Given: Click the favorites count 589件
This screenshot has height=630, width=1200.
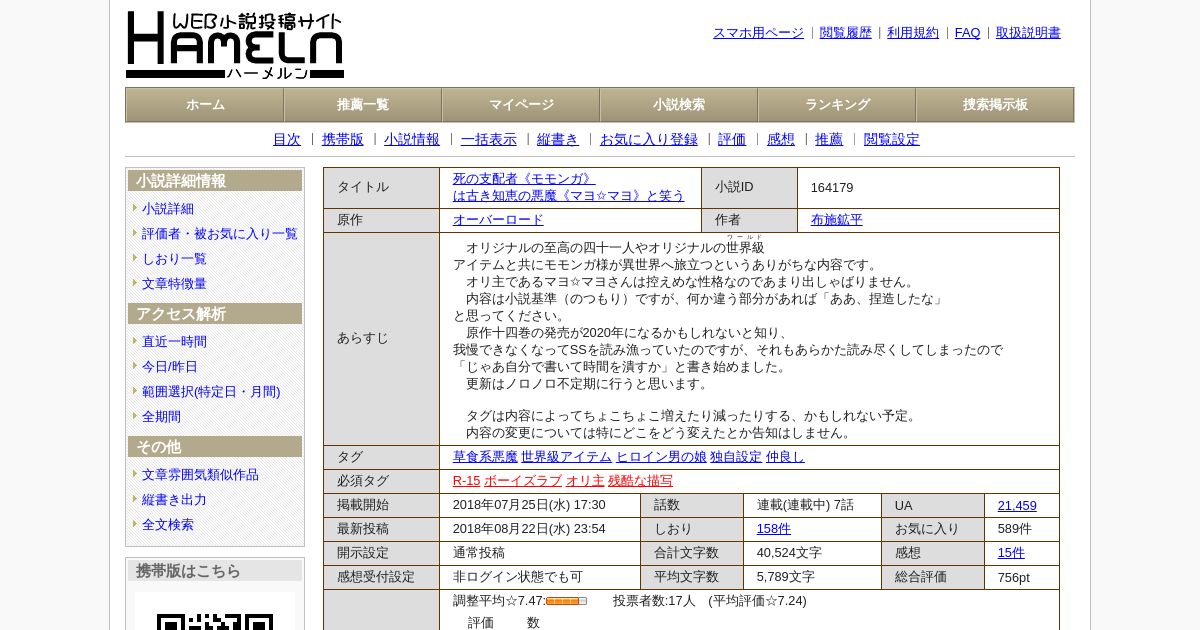Looking at the screenshot, I should [1015, 529].
